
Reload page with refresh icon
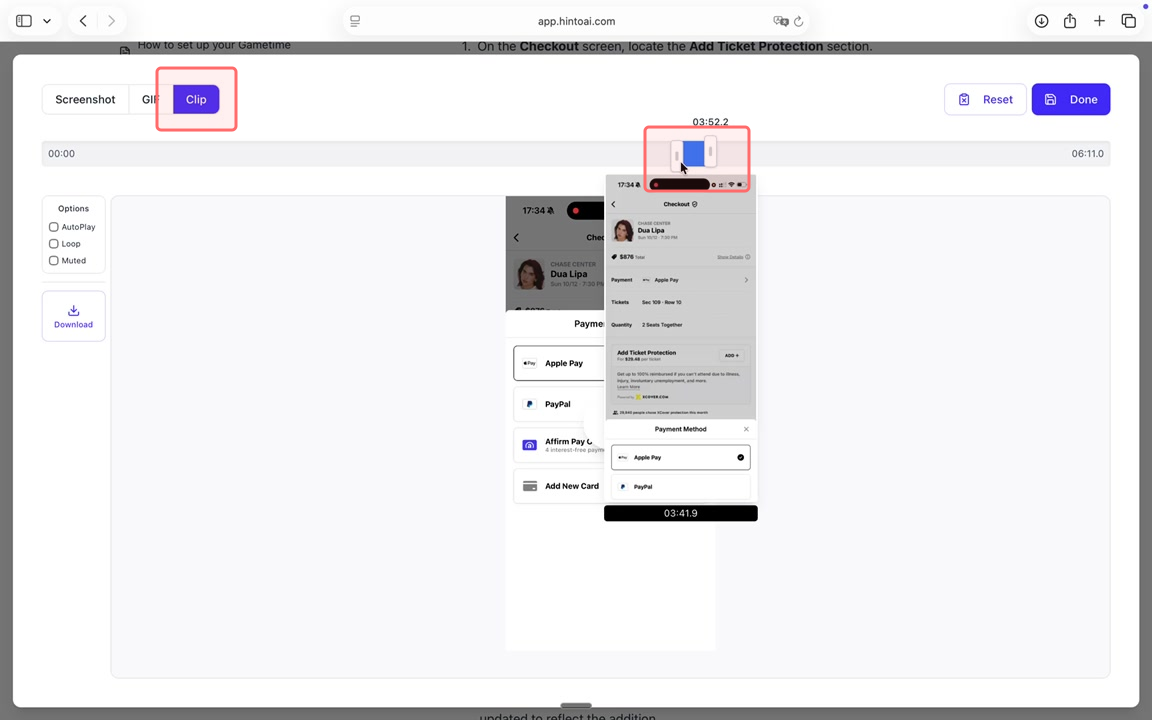coord(799,21)
